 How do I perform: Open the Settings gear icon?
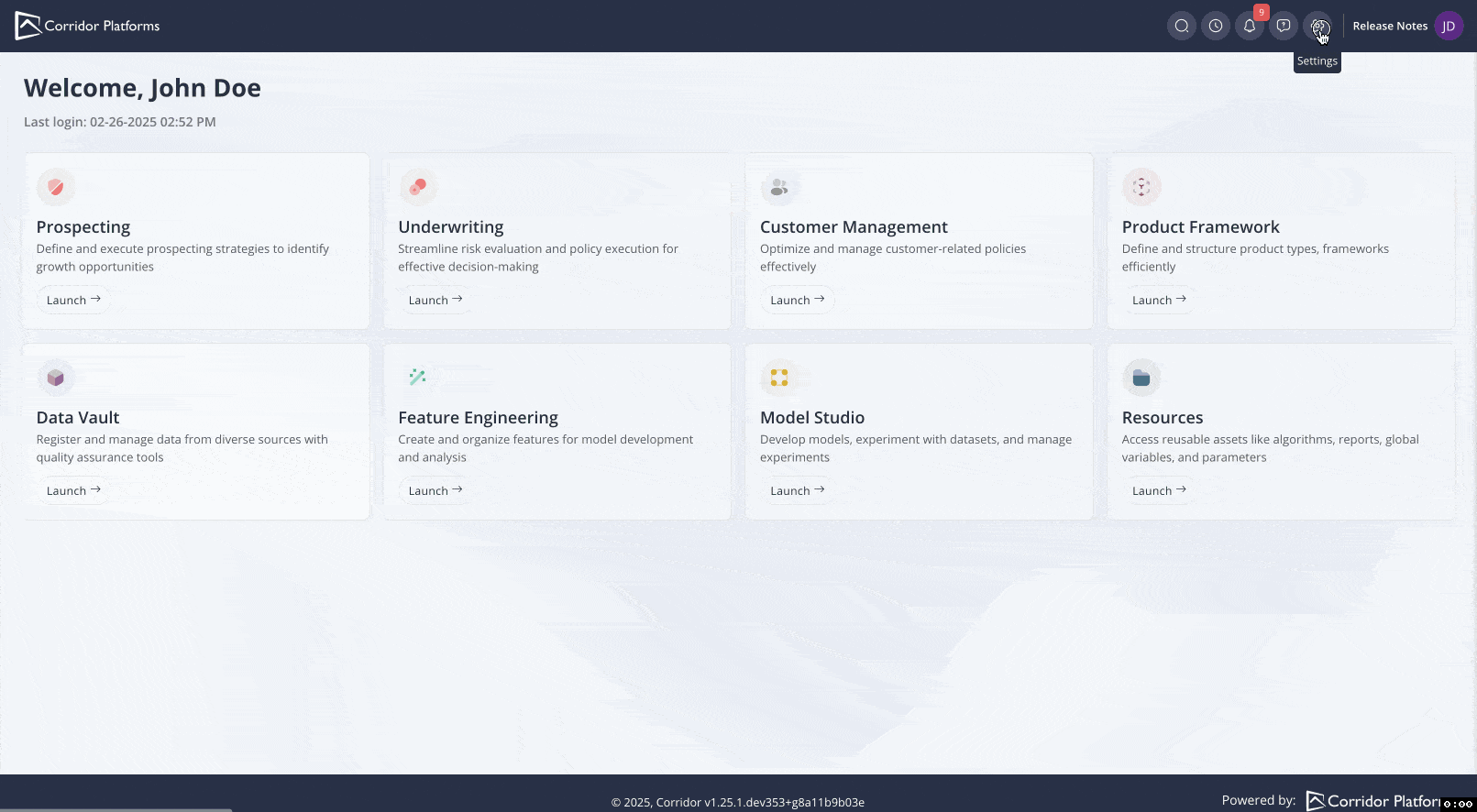1317,26
